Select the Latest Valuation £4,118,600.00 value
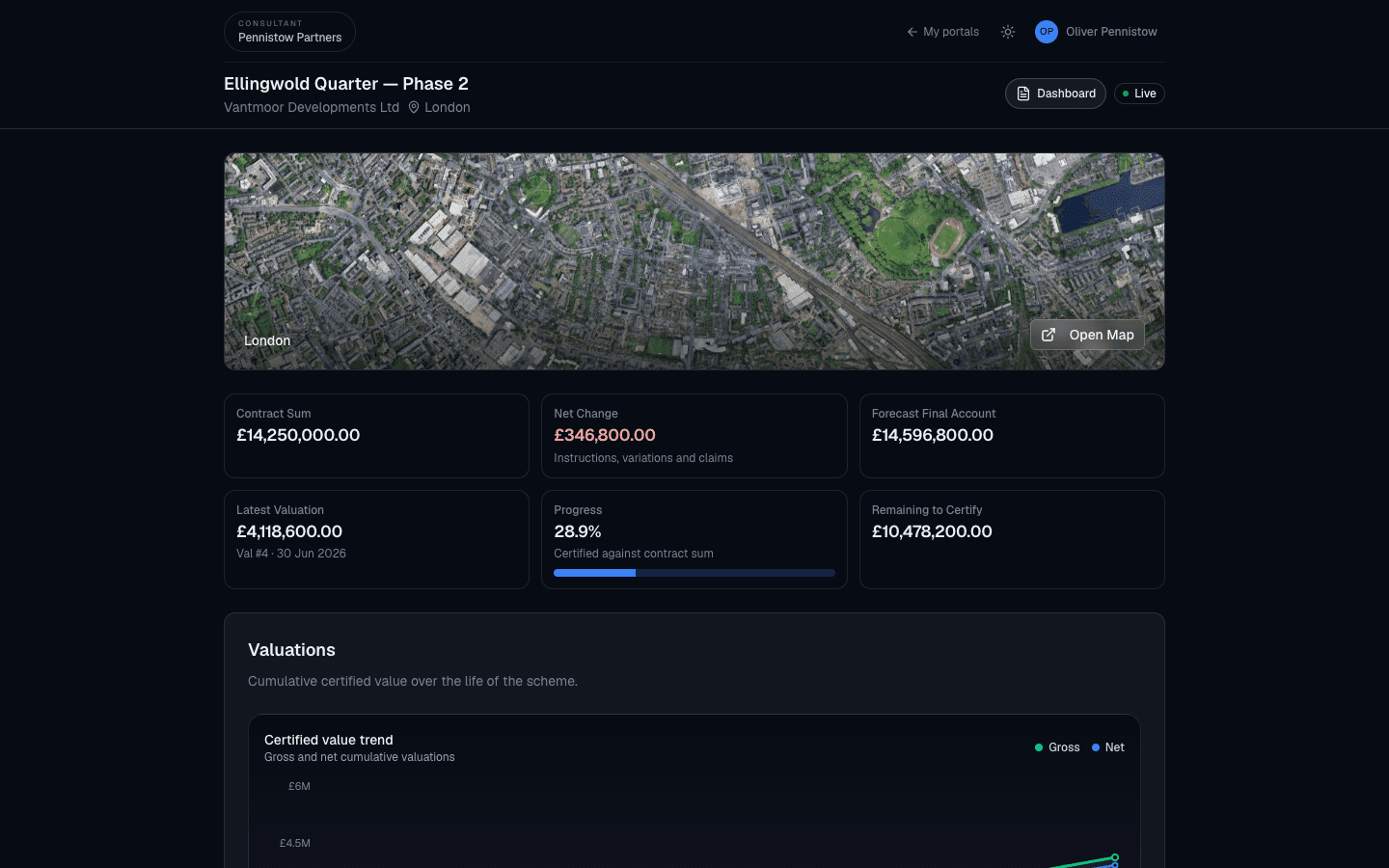This screenshot has height=868, width=1389. tap(289, 531)
